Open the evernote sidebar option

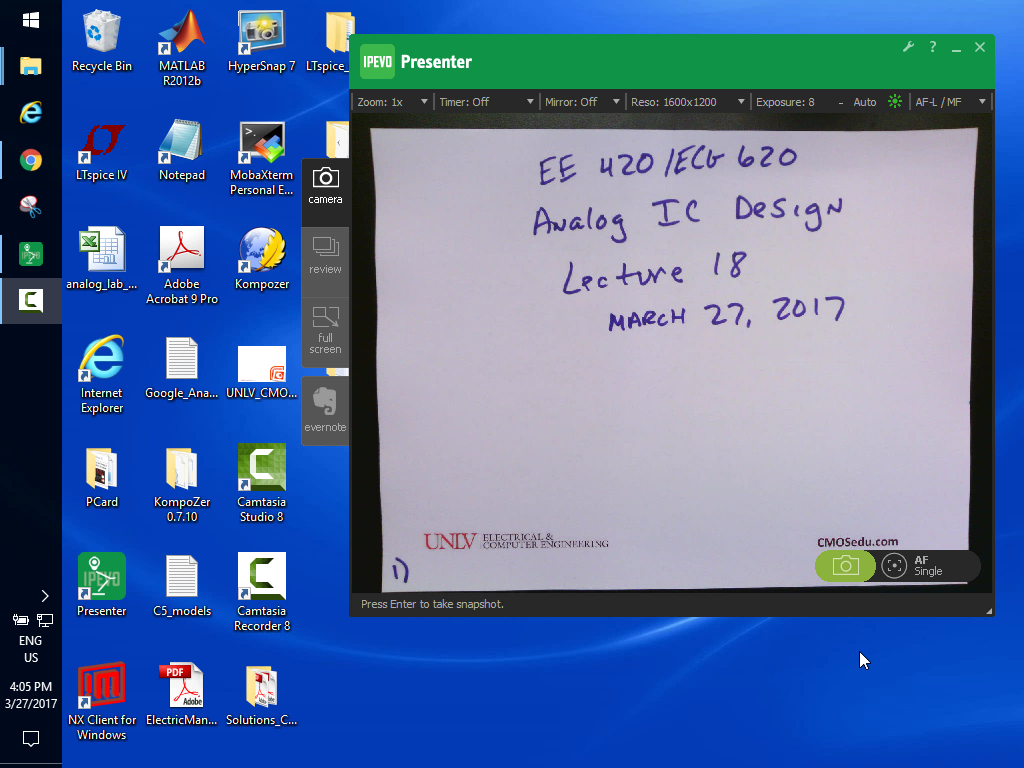pos(325,409)
